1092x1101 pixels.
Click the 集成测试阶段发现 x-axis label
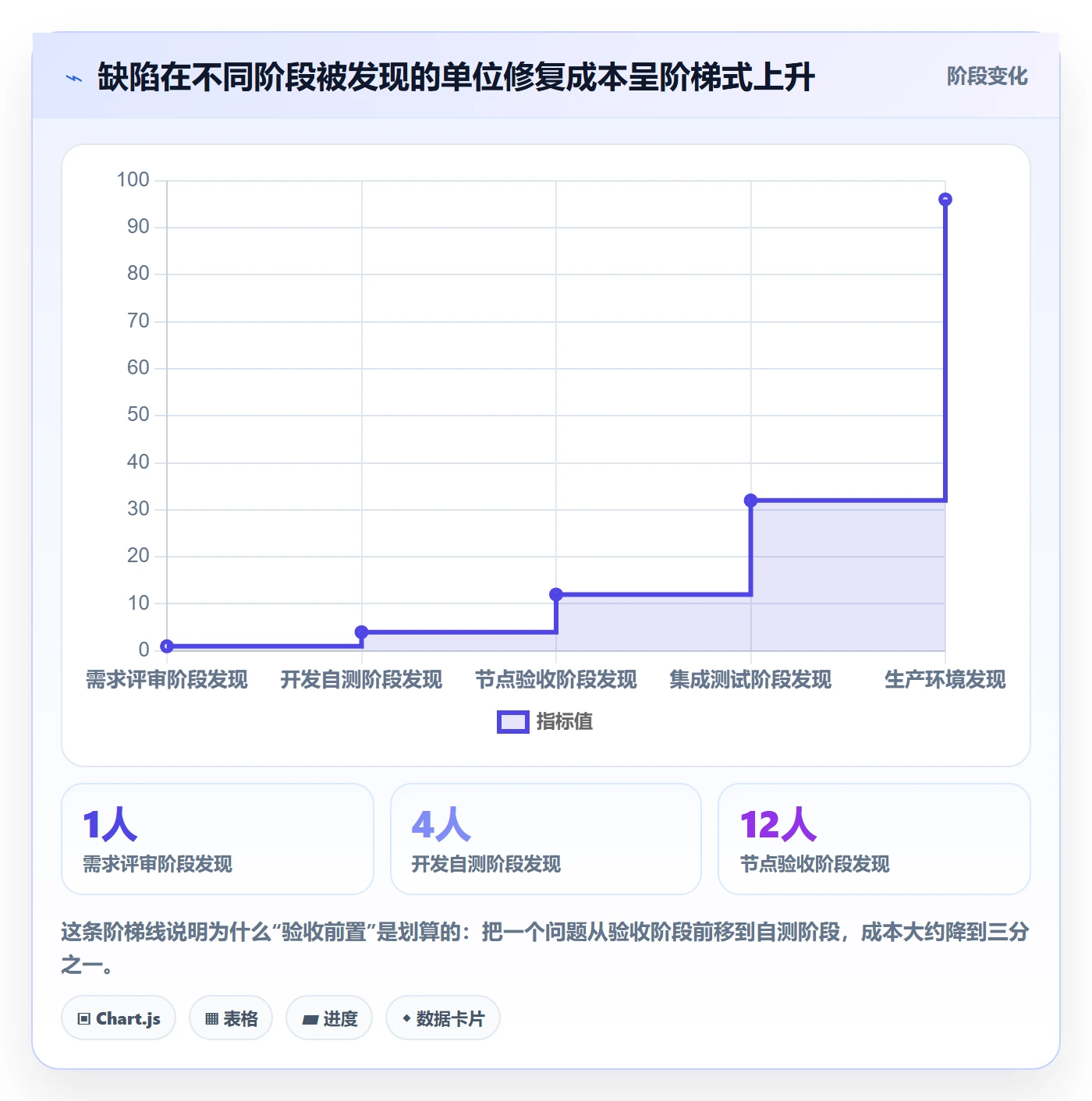pyautogui.click(x=750, y=680)
